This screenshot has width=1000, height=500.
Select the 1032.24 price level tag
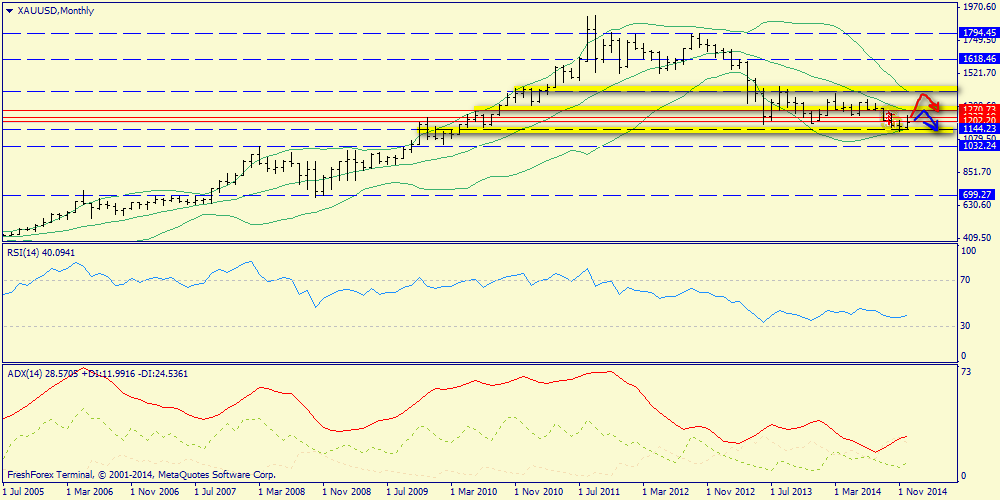pyautogui.click(x=979, y=146)
